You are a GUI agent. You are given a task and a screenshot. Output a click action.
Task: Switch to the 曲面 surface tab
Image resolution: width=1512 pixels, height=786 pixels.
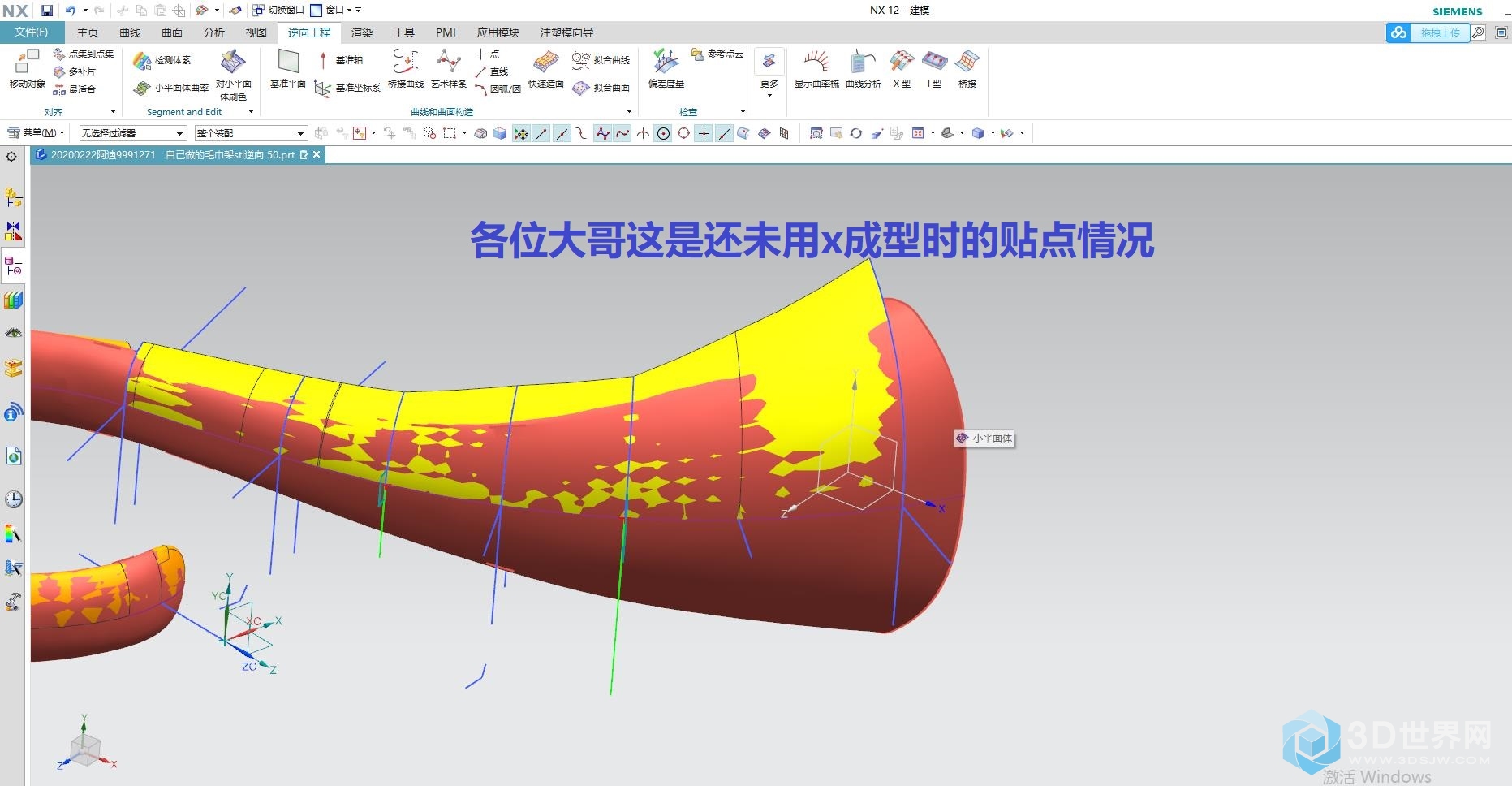pyautogui.click(x=172, y=32)
